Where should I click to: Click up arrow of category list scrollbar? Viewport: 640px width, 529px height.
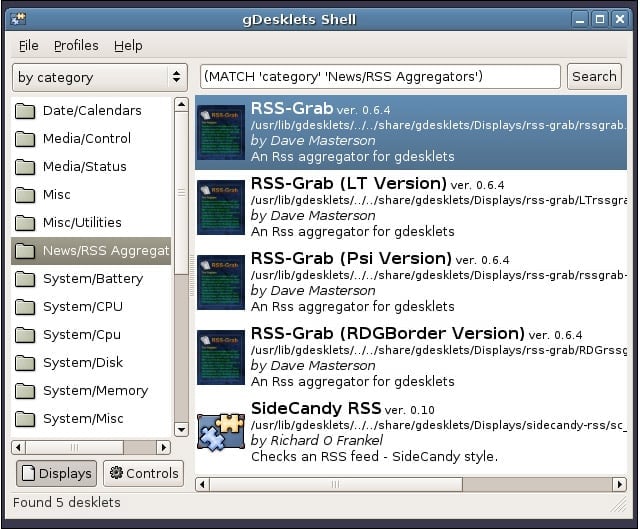(181, 104)
